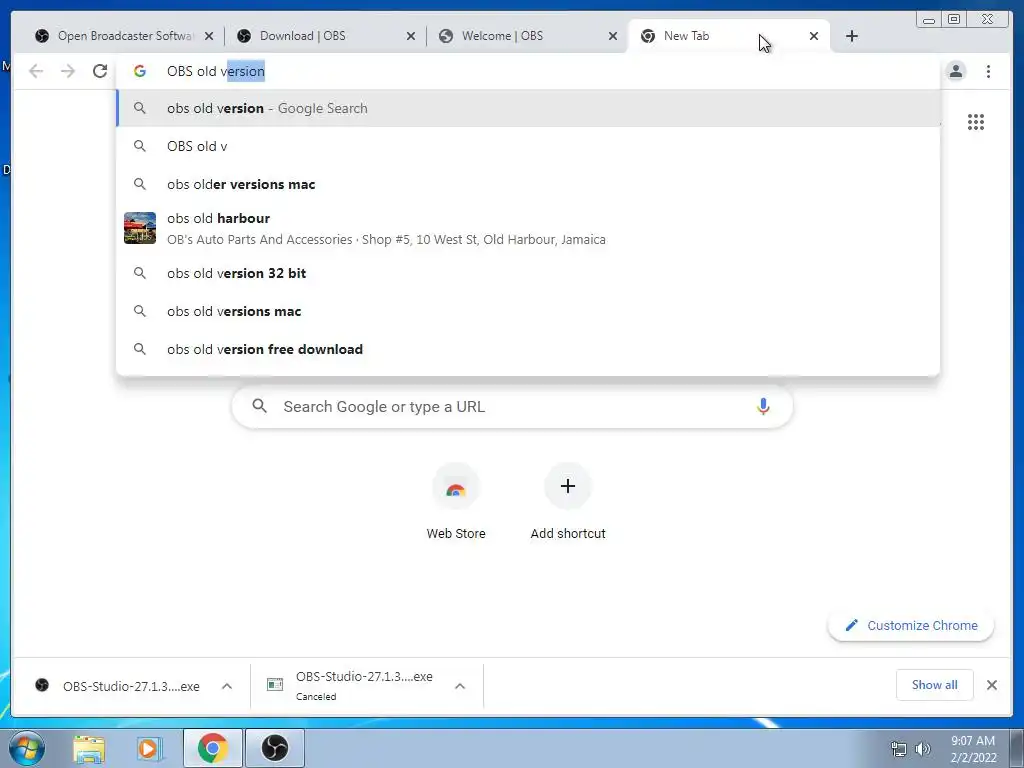Screen dimensions: 1024x768
Task: Close the Open Broadcaster Software tab
Action: pyautogui.click(x=209, y=36)
